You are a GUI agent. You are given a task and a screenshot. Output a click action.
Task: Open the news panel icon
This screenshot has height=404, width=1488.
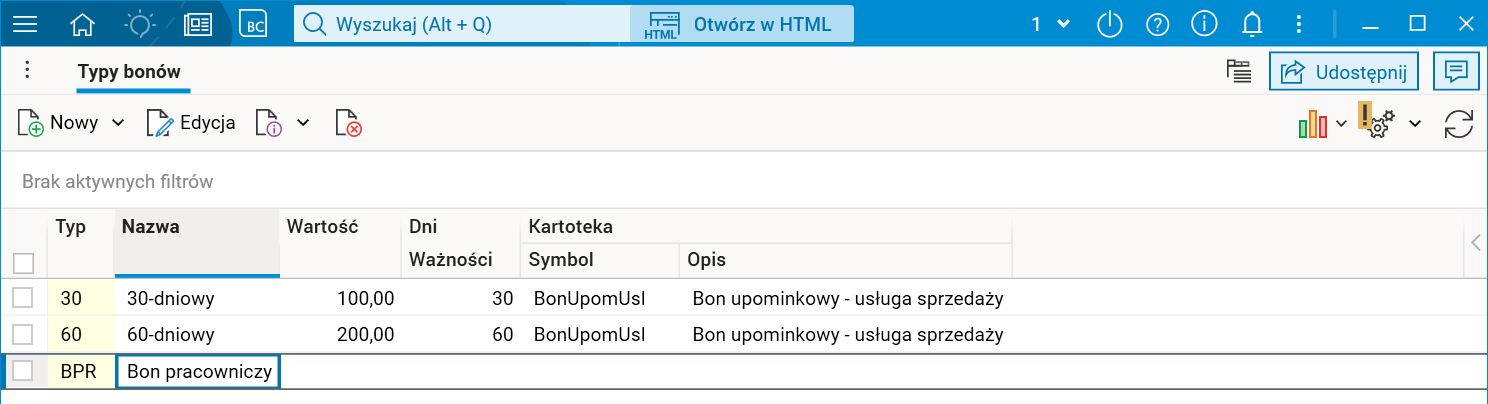click(x=198, y=24)
